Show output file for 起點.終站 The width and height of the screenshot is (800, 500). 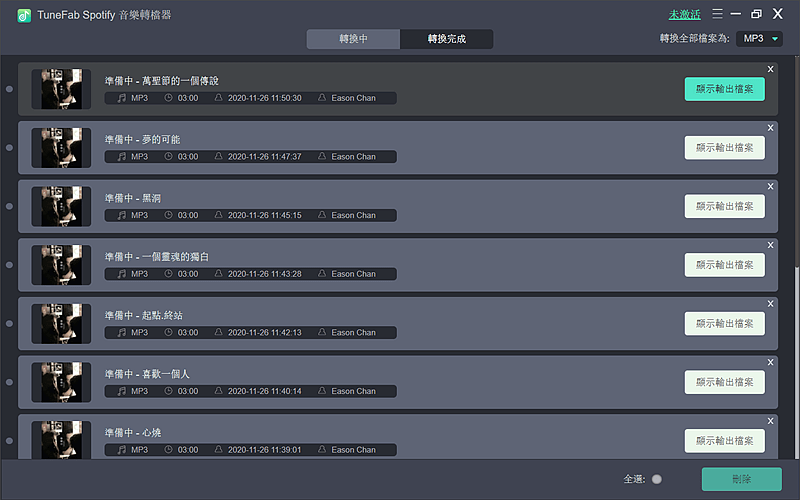coord(724,324)
